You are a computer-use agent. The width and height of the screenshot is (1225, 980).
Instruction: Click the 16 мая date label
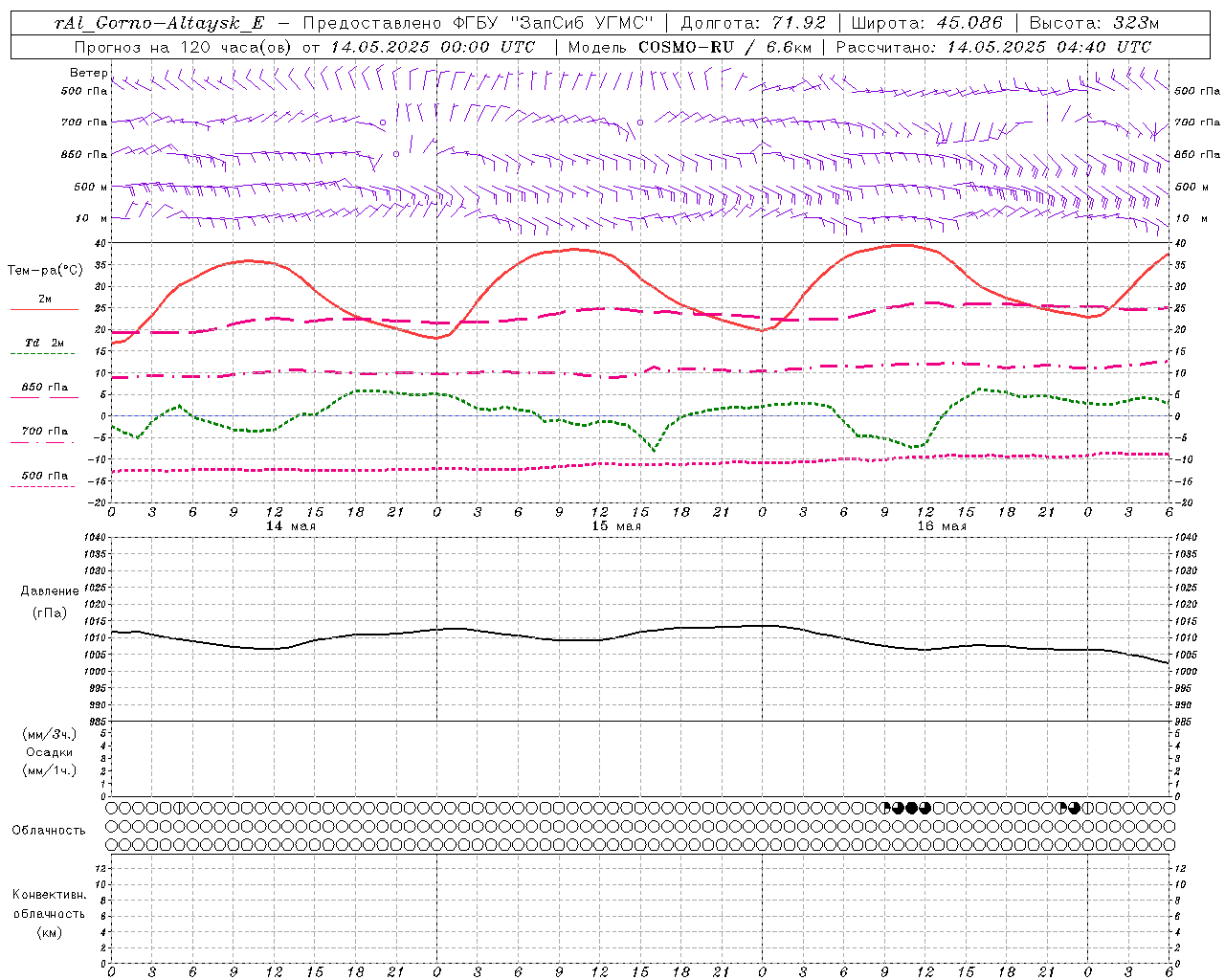(942, 526)
